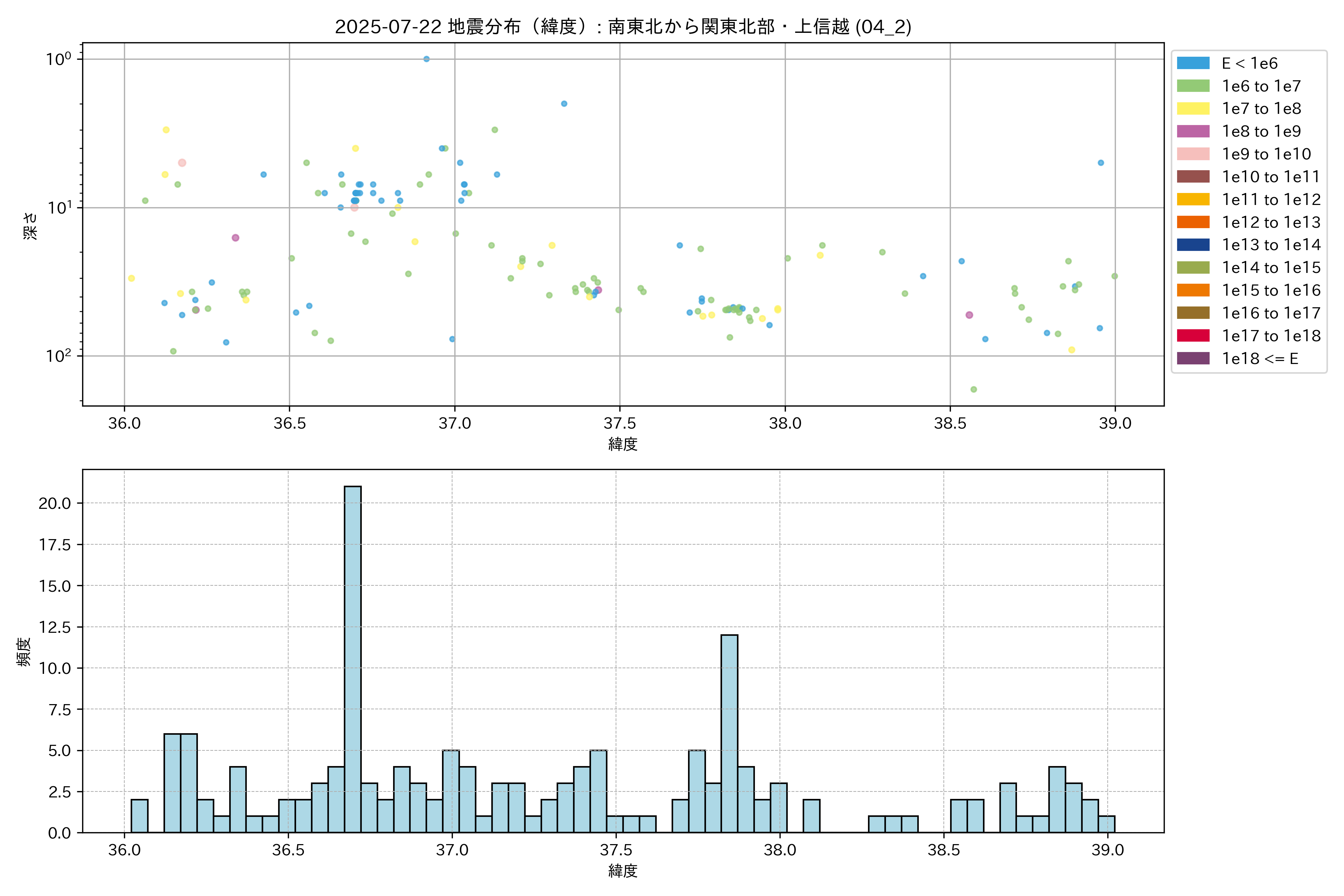The height and width of the screenshot is (896, 1344).
Task: Click the 1e17 to 1e18 red legend swatch
Action: point(1192,335)
